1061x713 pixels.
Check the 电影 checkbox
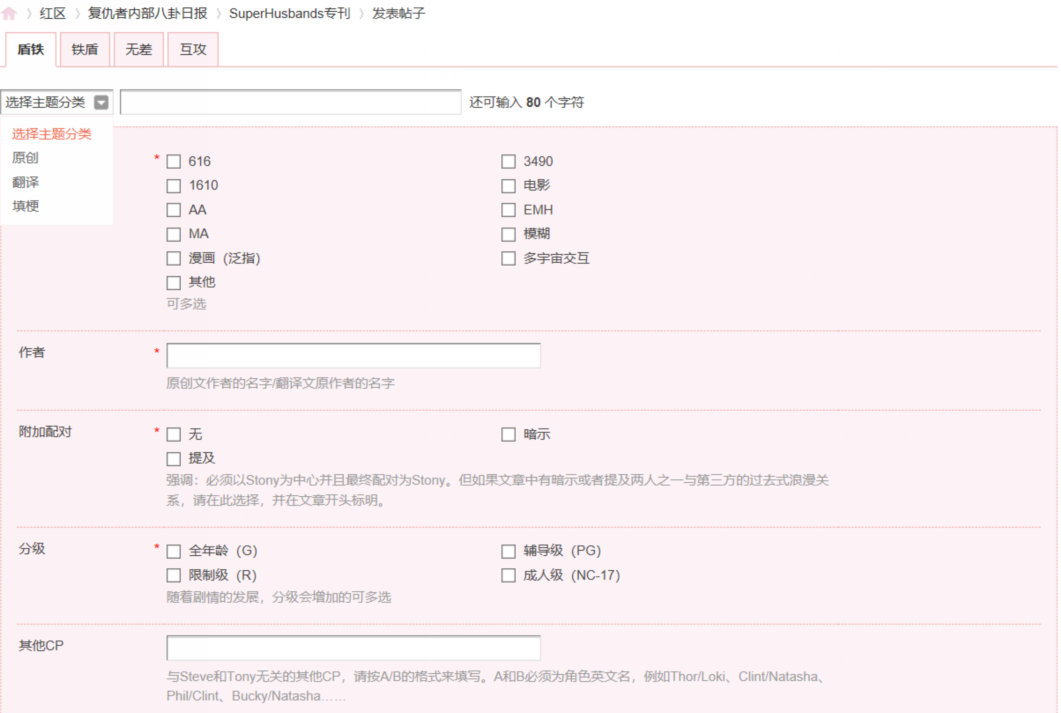[x=508, y=185]
